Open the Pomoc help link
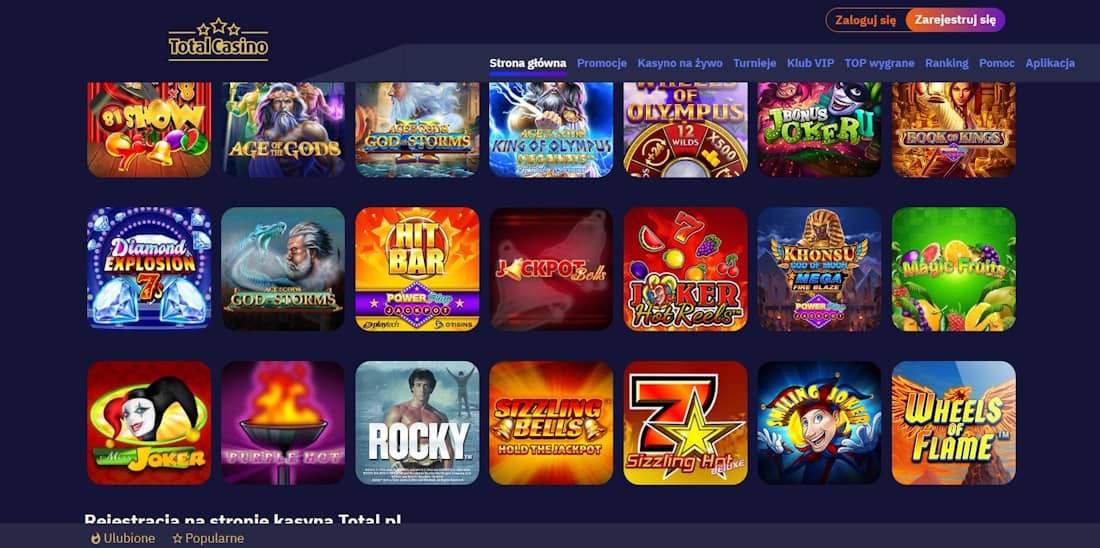This screenshot has height=548, width=1100. (x=997, y=63)
